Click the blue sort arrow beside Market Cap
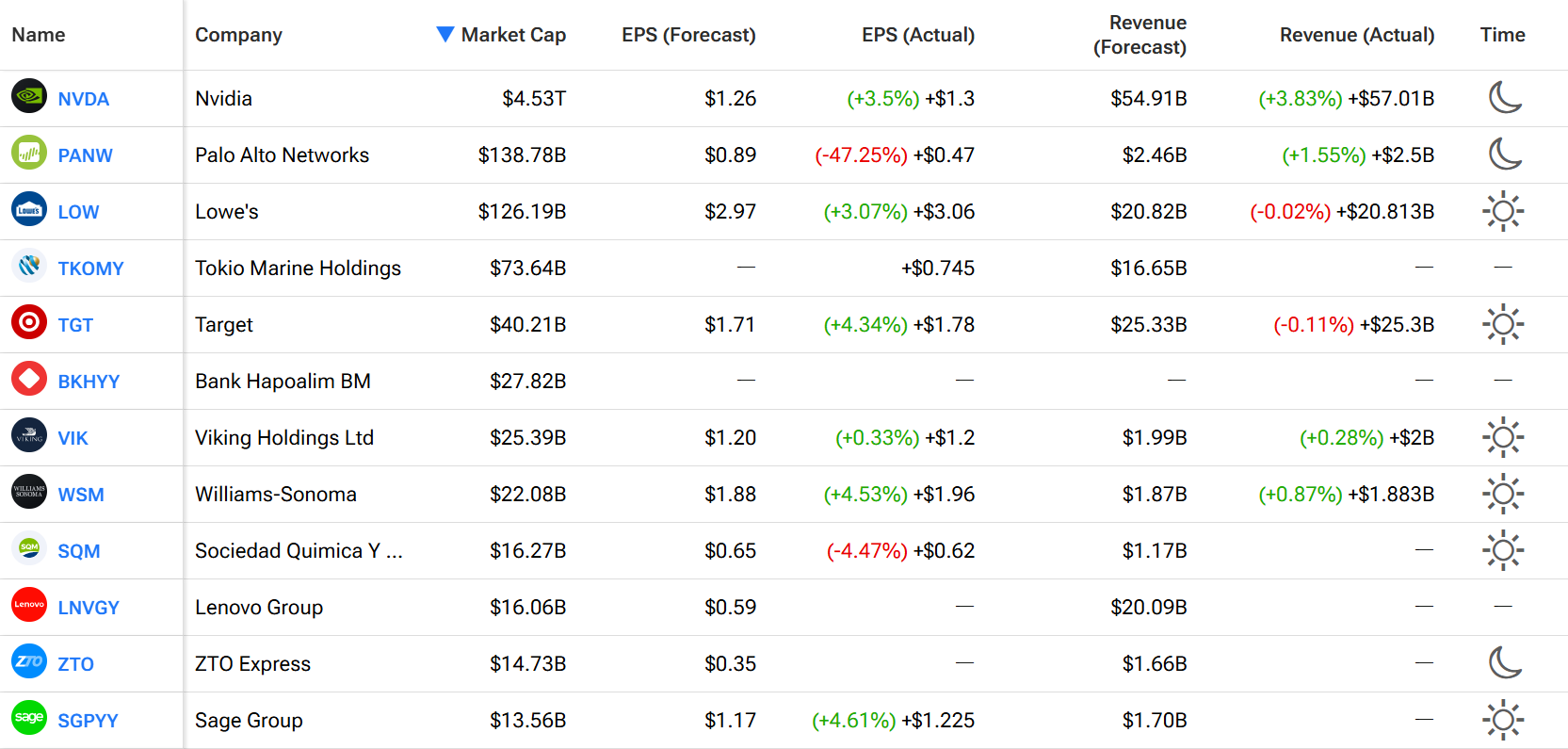Viewport: 1568px width, 749px height. coord(445,34)
